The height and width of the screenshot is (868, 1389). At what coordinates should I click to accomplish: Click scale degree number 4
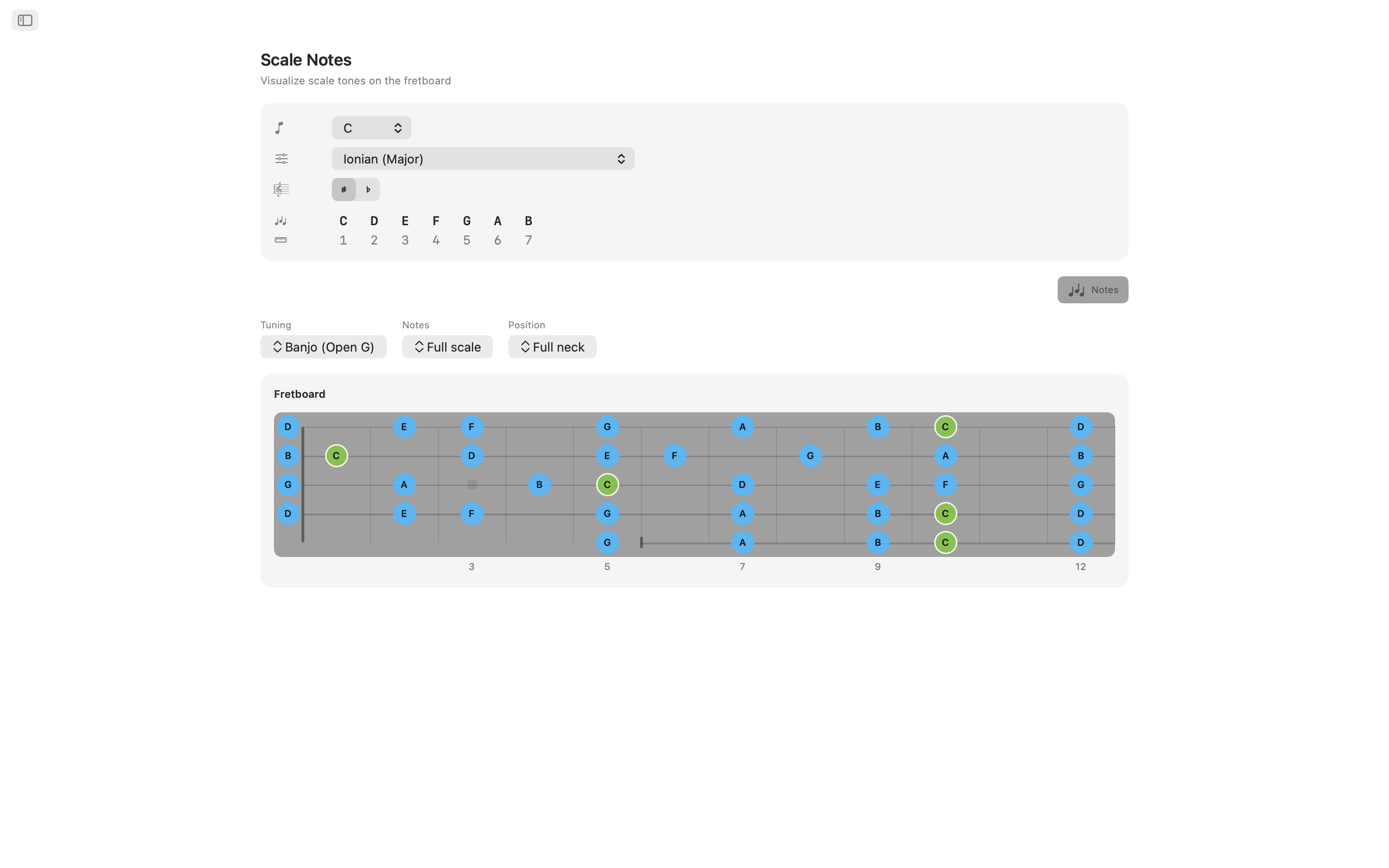click(x=436, y=241)
